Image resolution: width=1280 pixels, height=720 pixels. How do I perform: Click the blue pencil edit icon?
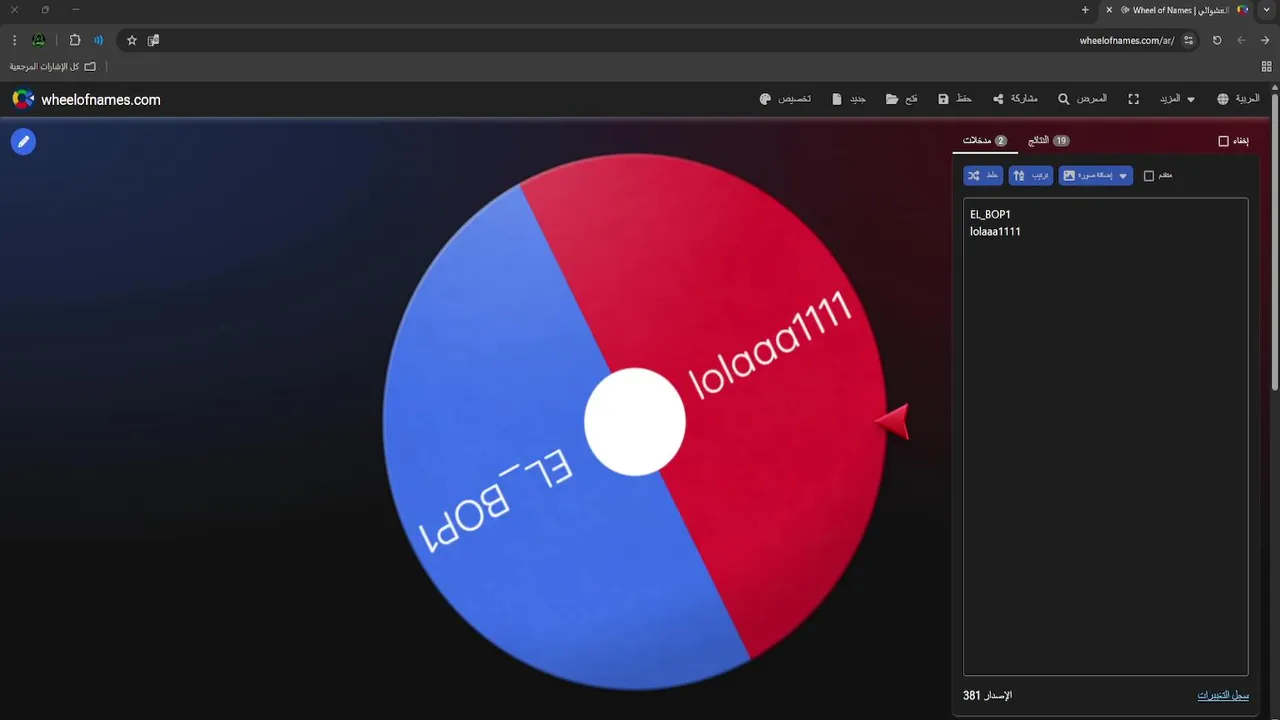23,142
